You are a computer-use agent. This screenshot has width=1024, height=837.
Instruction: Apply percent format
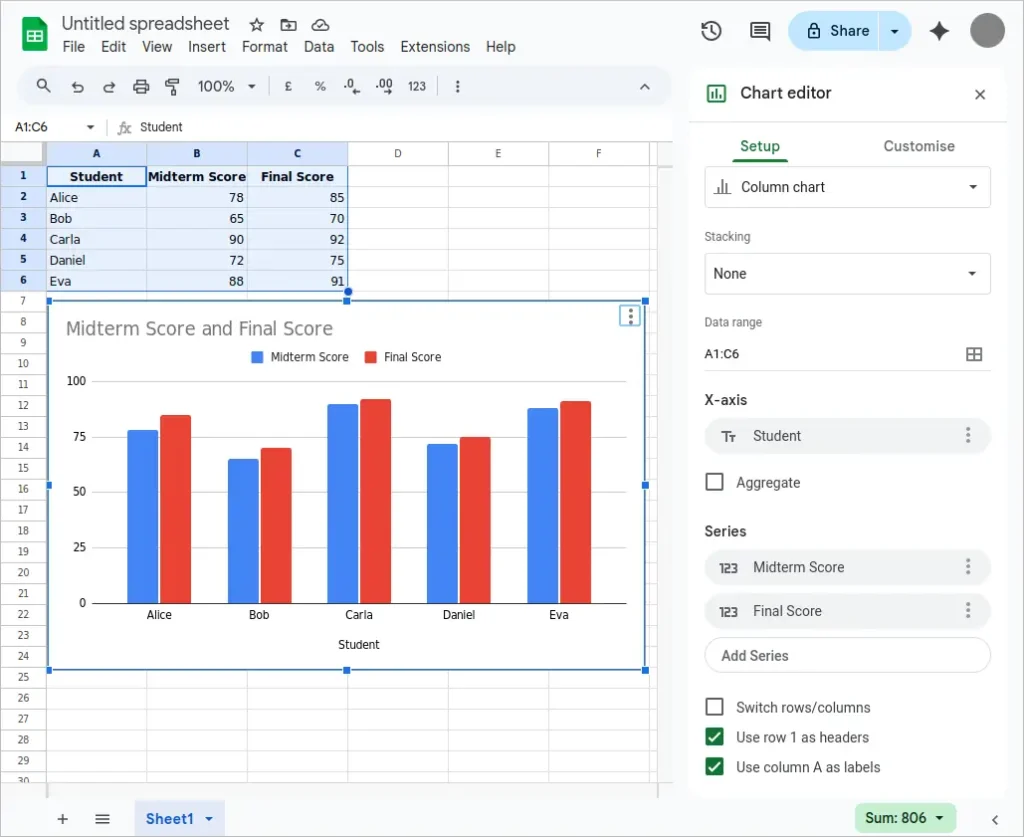pos(320,86)
